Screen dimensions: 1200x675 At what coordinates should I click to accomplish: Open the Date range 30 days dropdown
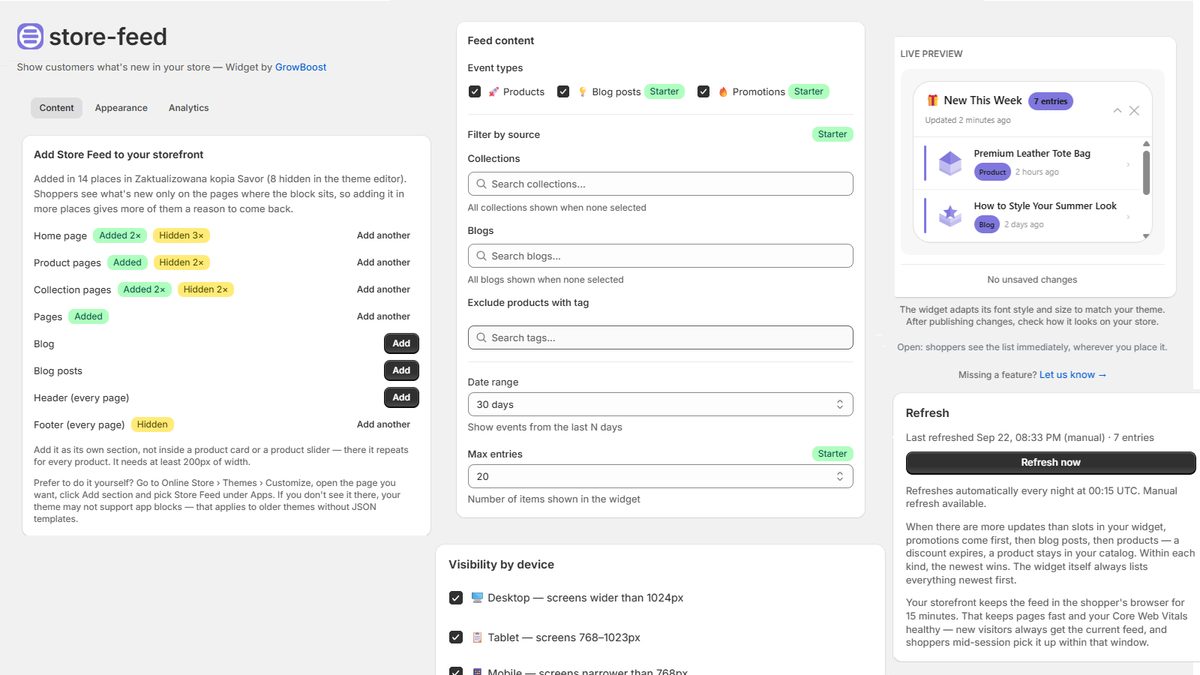[x=660, y=404]
